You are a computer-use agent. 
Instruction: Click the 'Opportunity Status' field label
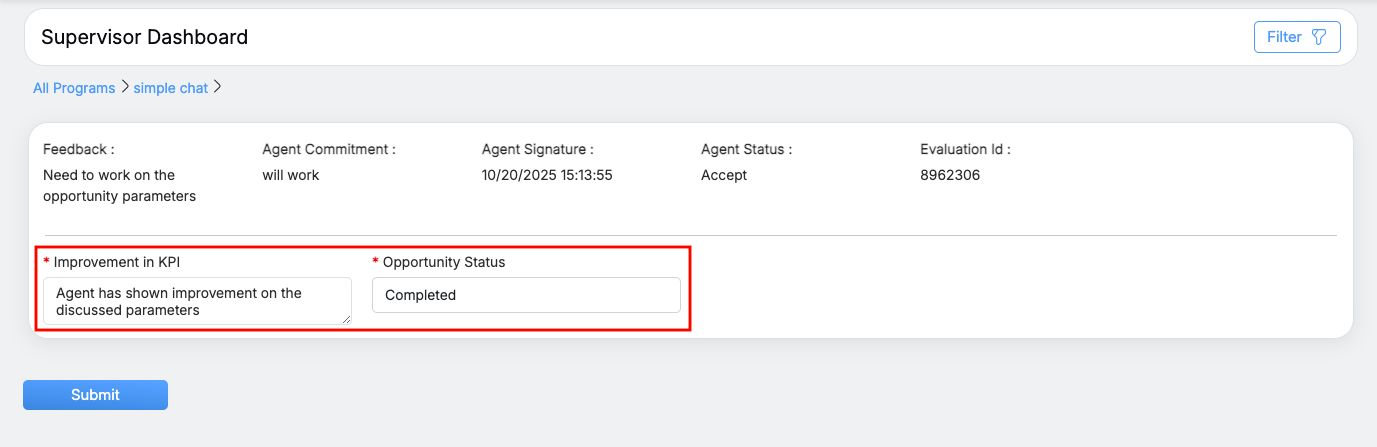pyautogui.click(x=445, y=262)
